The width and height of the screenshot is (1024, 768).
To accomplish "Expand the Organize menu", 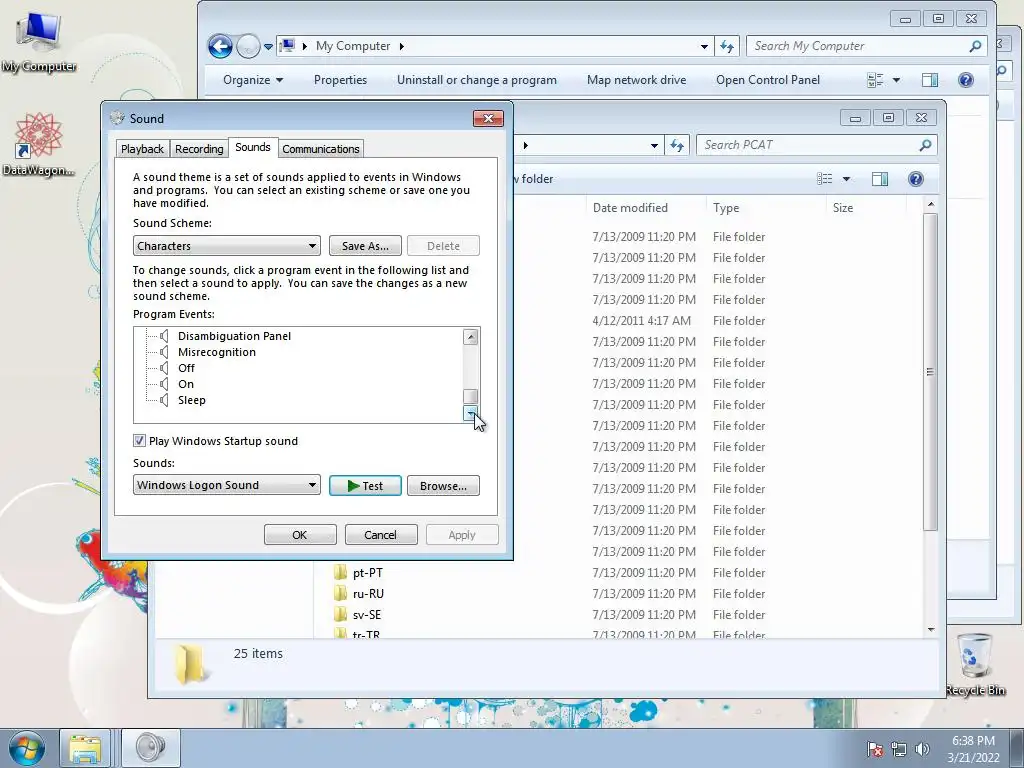I will pos(253,80).
